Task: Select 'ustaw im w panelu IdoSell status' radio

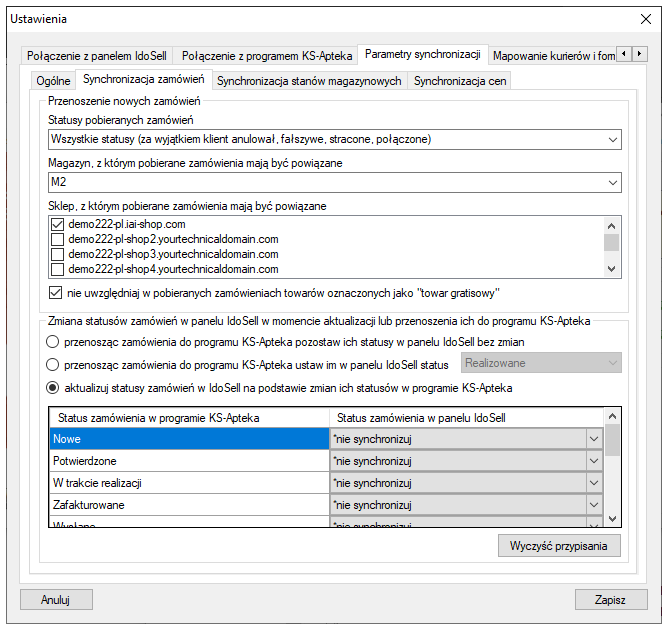Action: click(x=53, y=365)
